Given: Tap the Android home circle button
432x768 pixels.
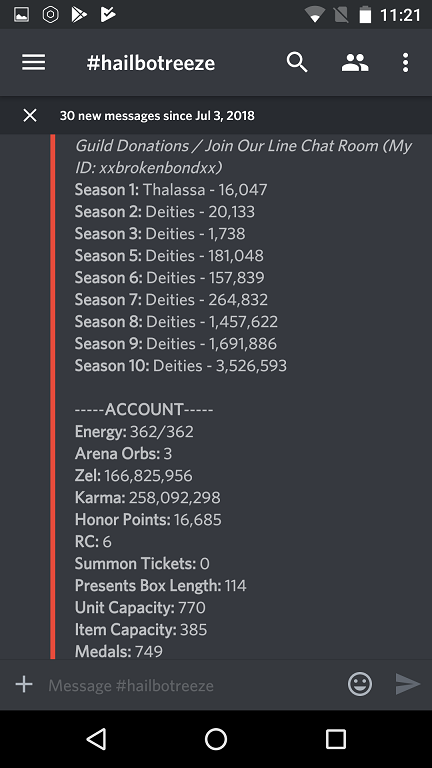Looking at the screenshot, I should point(216,739).
